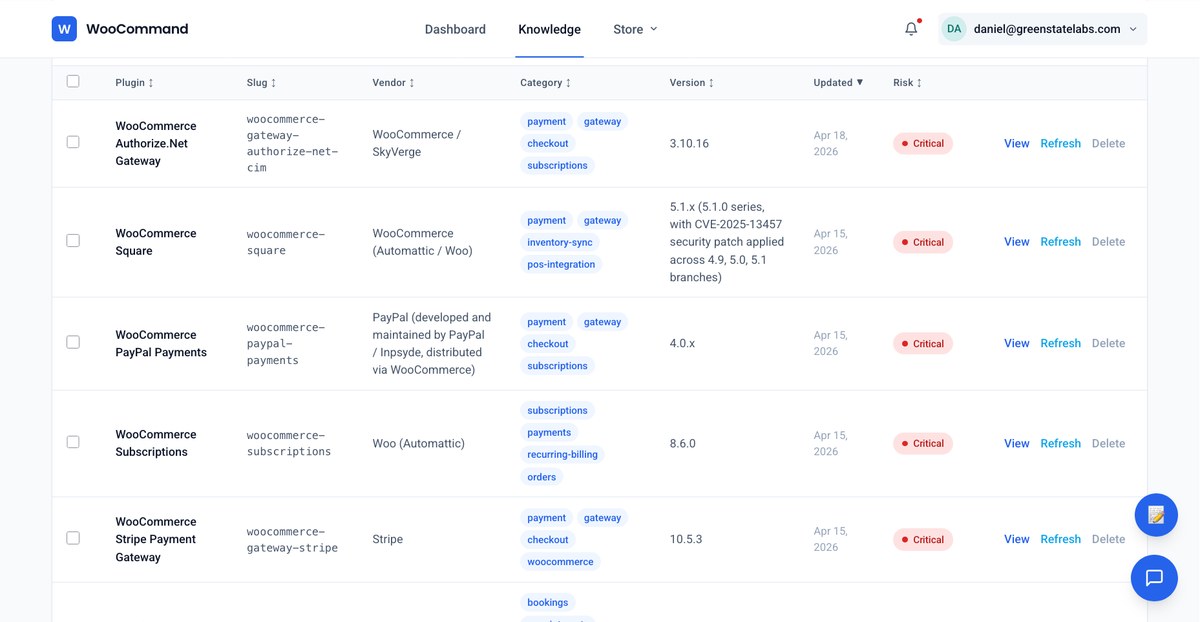
Task: Click version 10.5.3 cell
Action: click(x=686, y=539)
